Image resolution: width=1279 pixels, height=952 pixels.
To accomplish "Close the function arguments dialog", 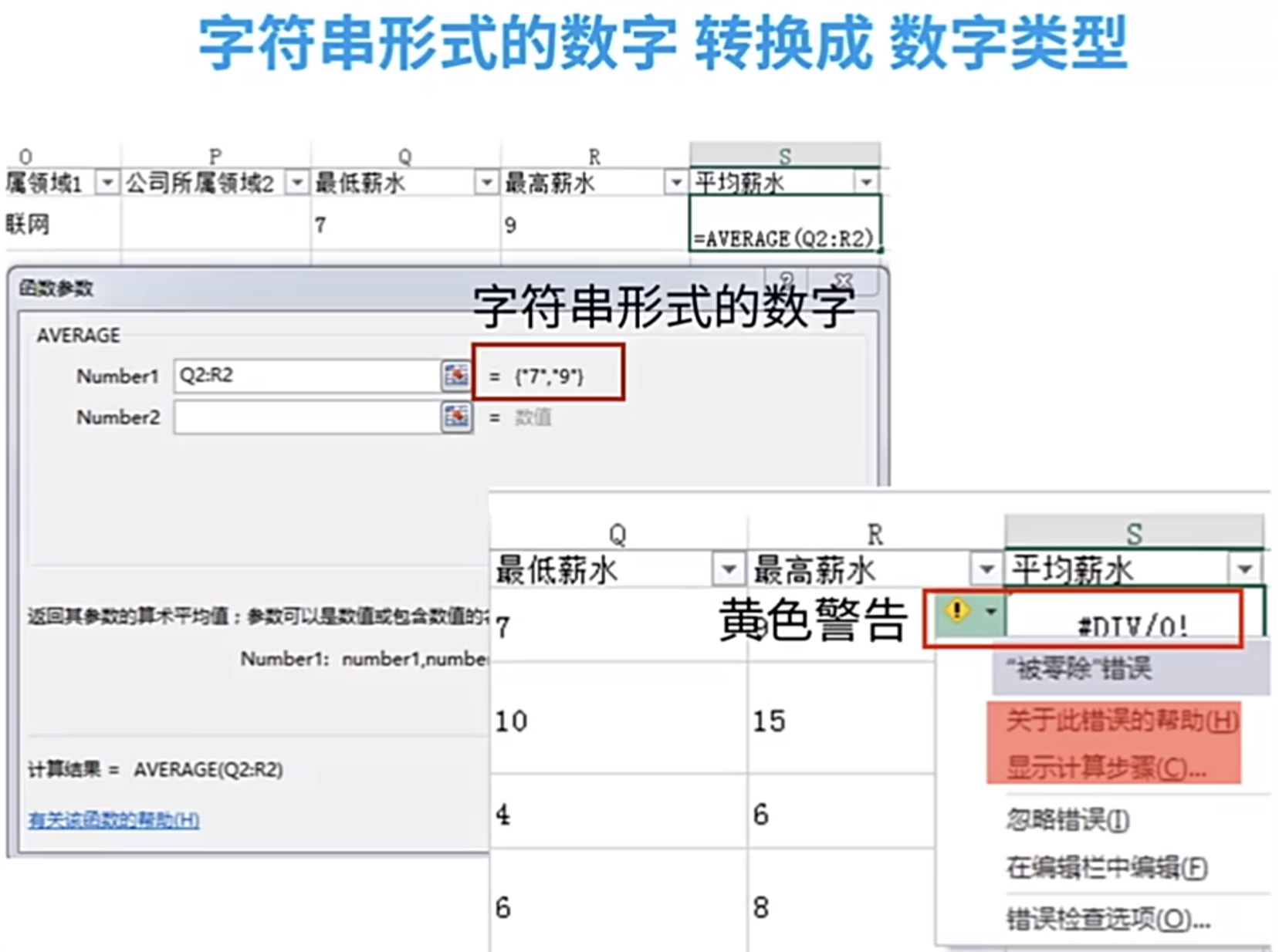I will coord(843,279).
